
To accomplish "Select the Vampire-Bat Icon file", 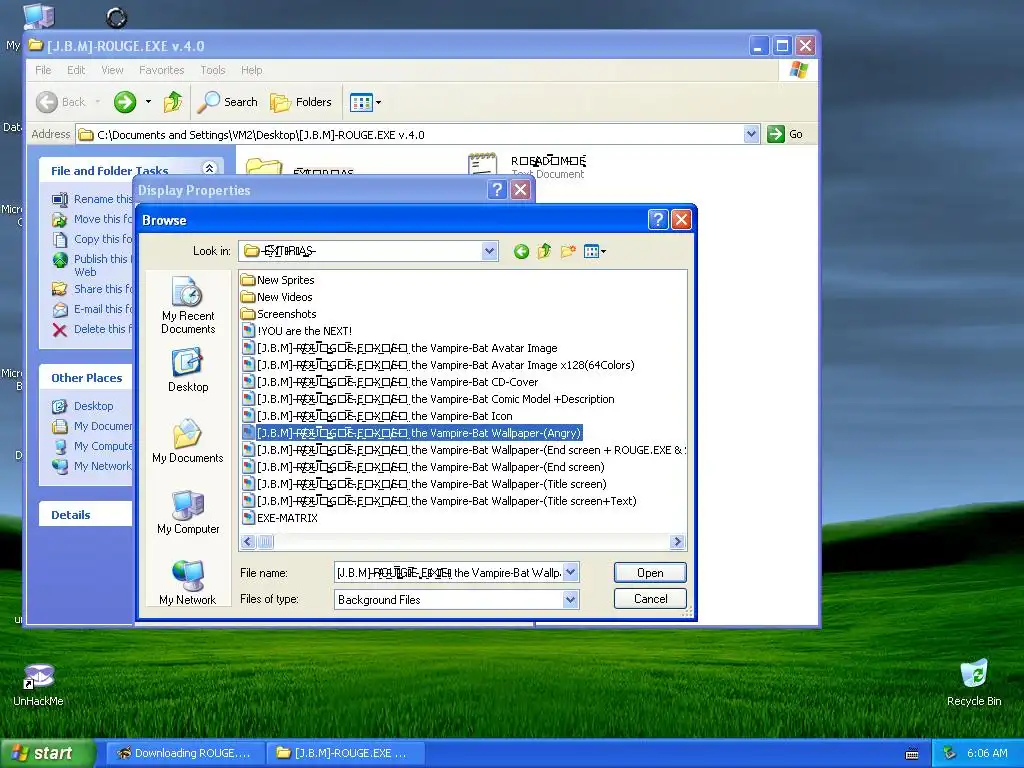I will click(377, 415).
